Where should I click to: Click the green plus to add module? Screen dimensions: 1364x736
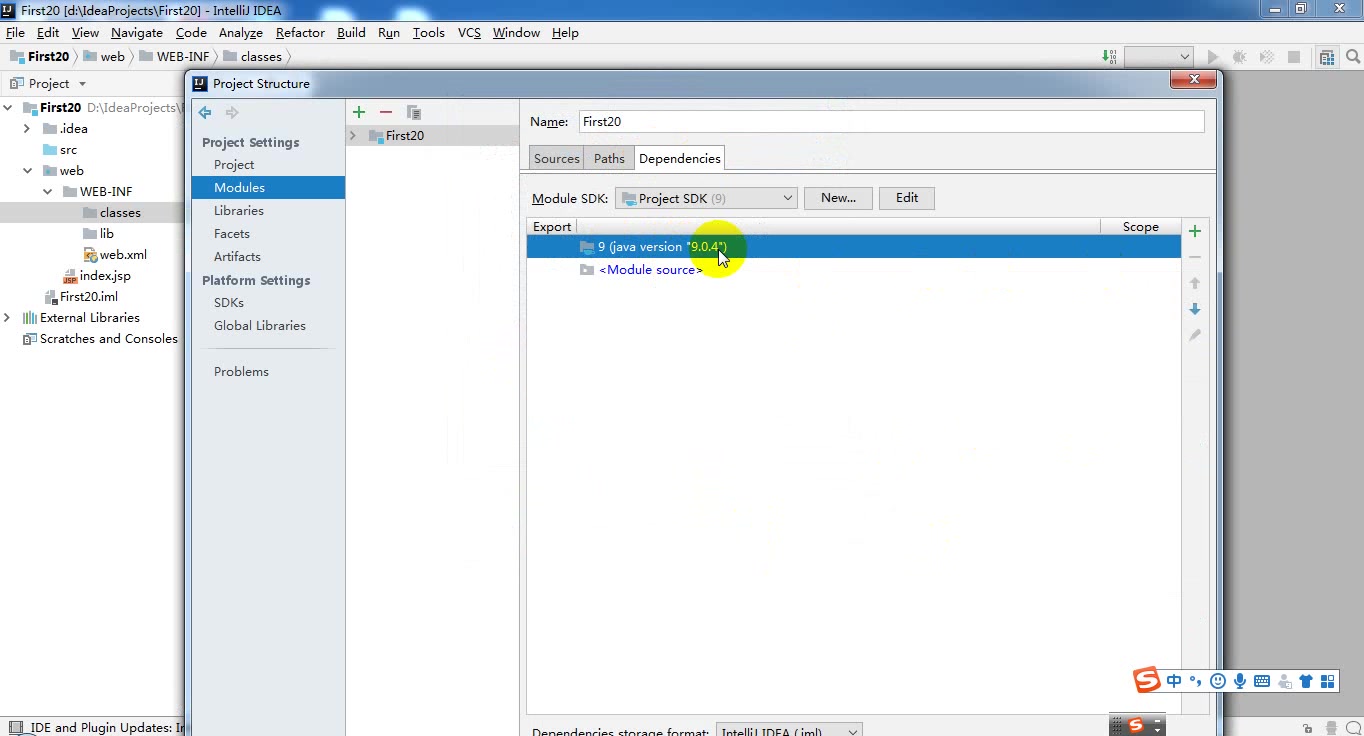click(359, 112)
